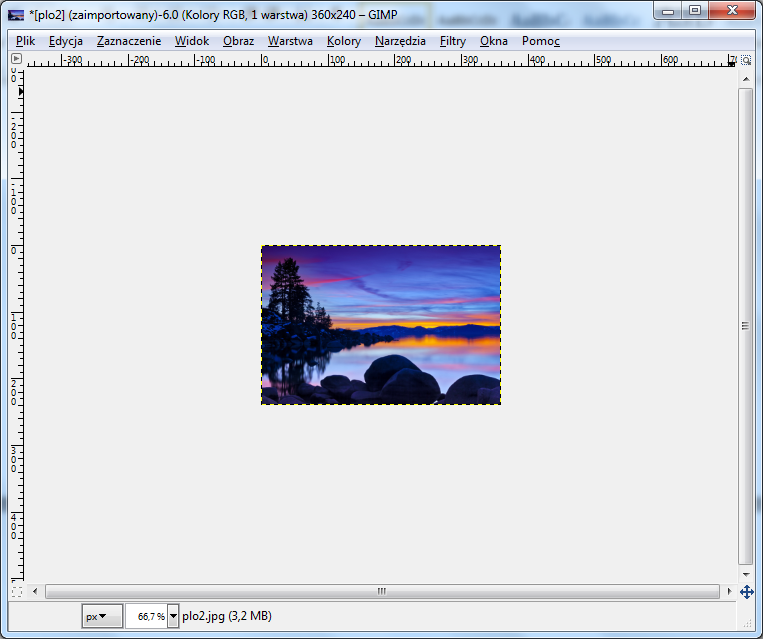Click the horizontal scrollbar right arrow
763x639 pixels.
point(729,591)
